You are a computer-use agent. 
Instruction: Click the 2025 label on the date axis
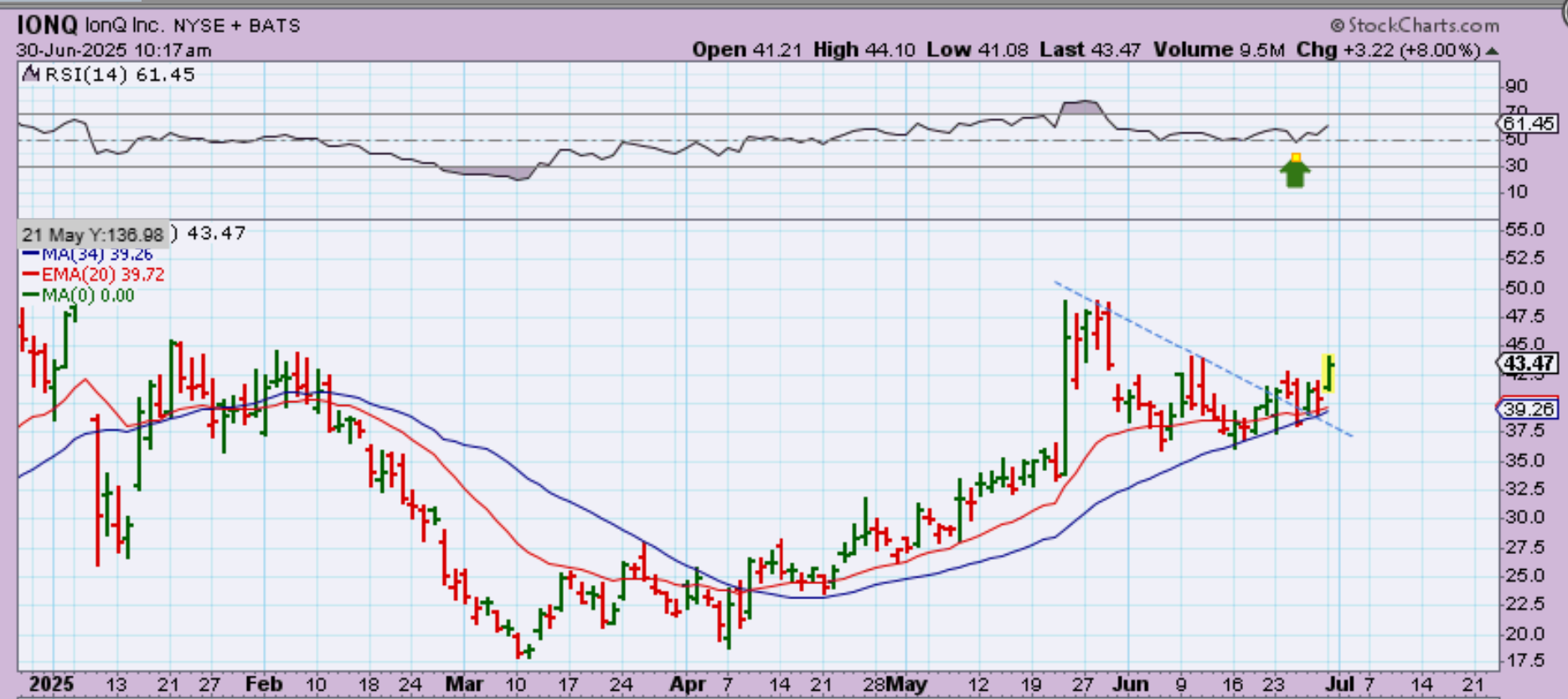point(51,684)
